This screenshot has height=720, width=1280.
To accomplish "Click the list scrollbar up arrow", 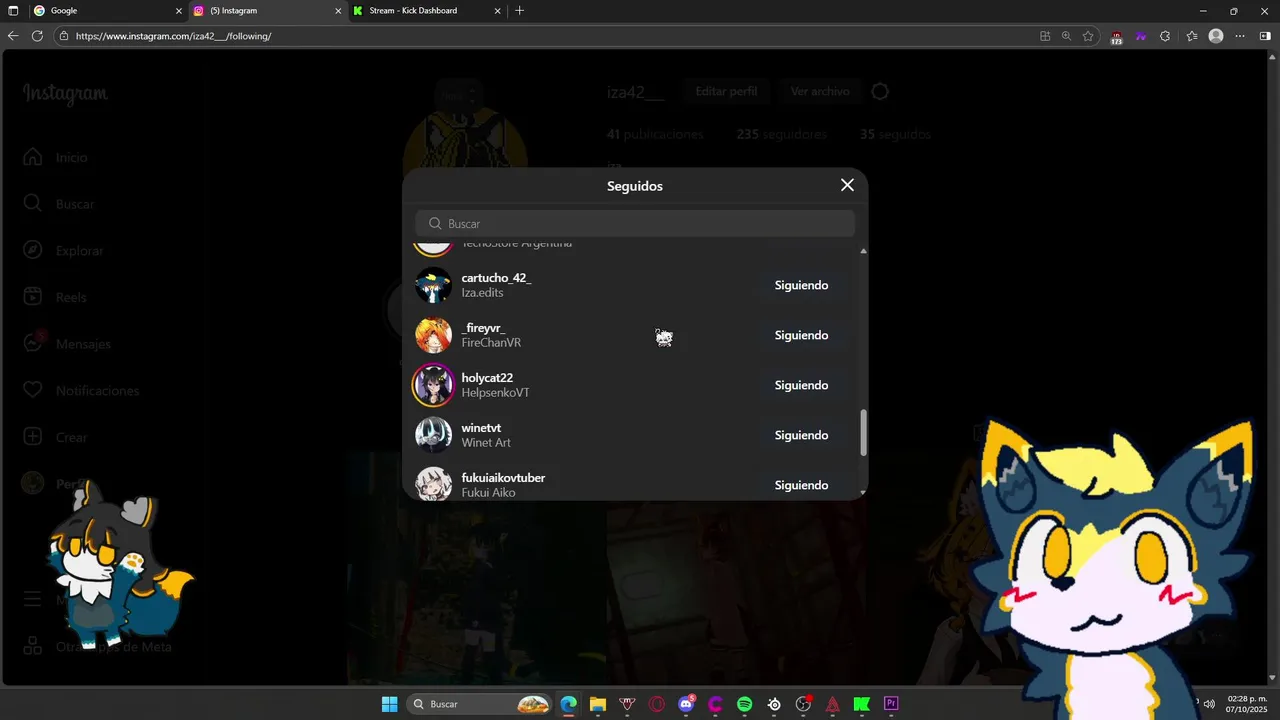I will (864, 251).
